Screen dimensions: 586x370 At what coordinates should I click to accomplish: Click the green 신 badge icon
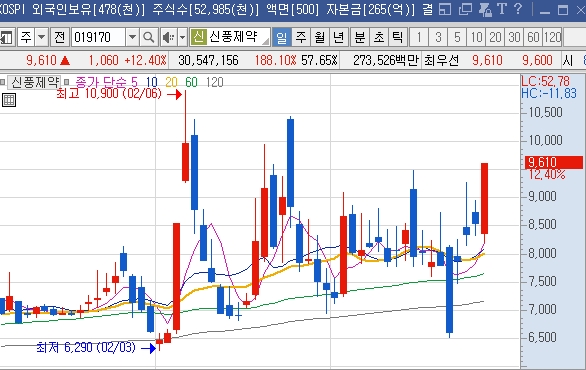[198, 37]
